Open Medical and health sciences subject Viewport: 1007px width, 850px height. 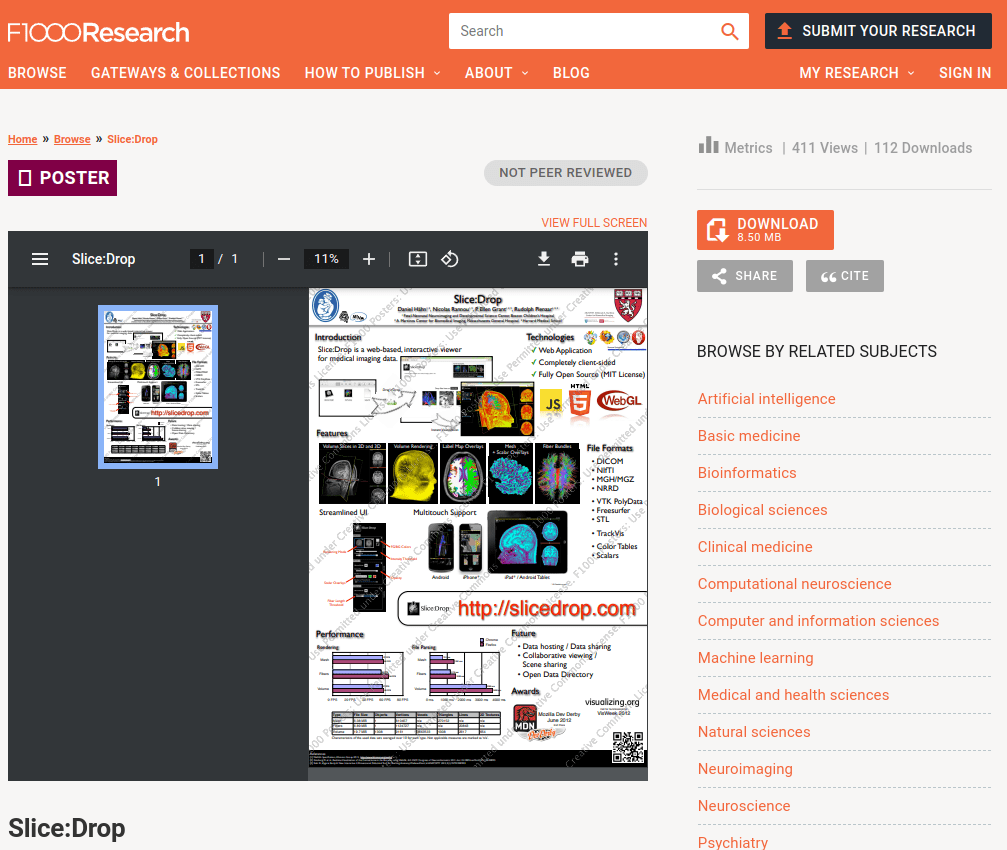(x=793, y=695)
